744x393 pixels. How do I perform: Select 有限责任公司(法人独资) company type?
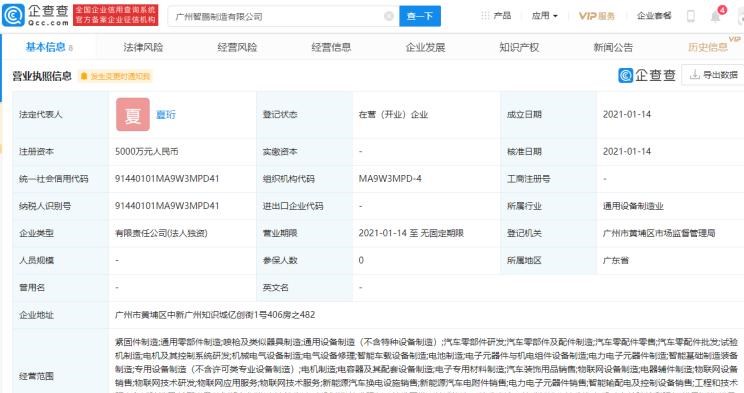161,233
